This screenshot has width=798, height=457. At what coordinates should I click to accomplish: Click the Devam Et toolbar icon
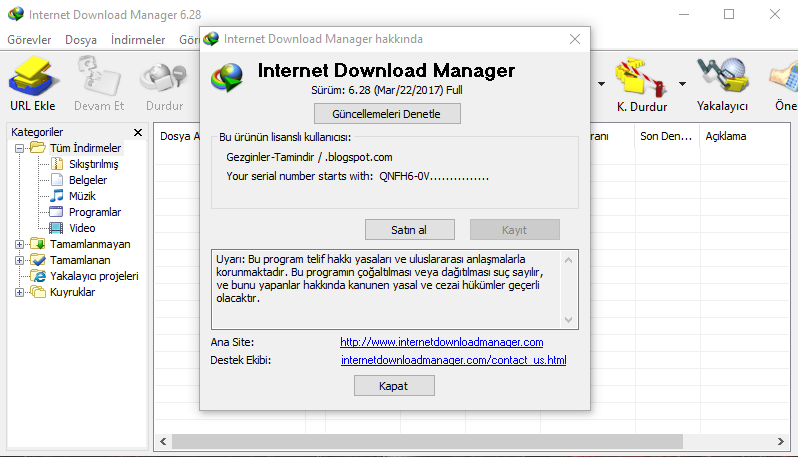pyautogui.click(x=99, y=76)
